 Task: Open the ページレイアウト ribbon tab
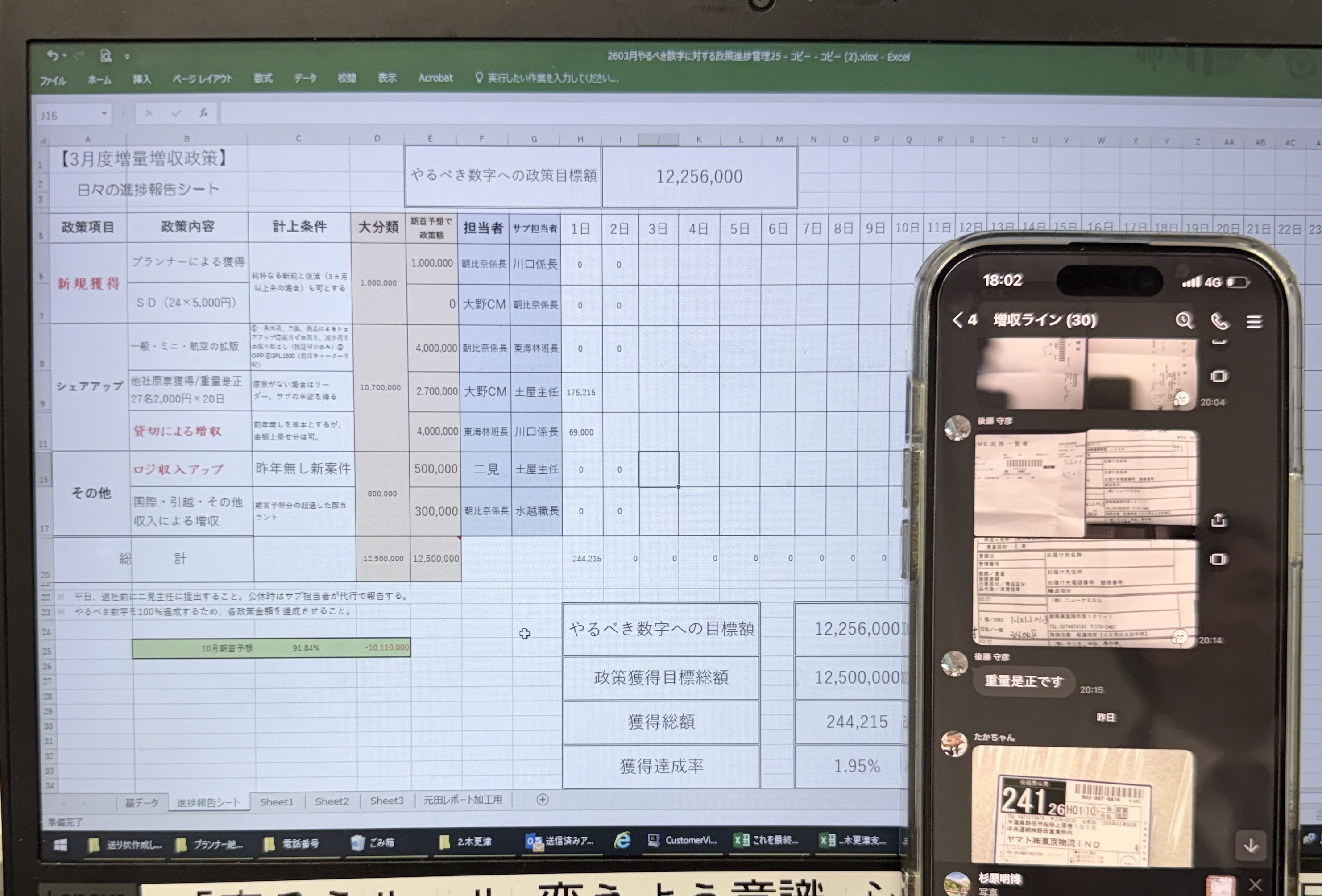click(x=203, y=79)
